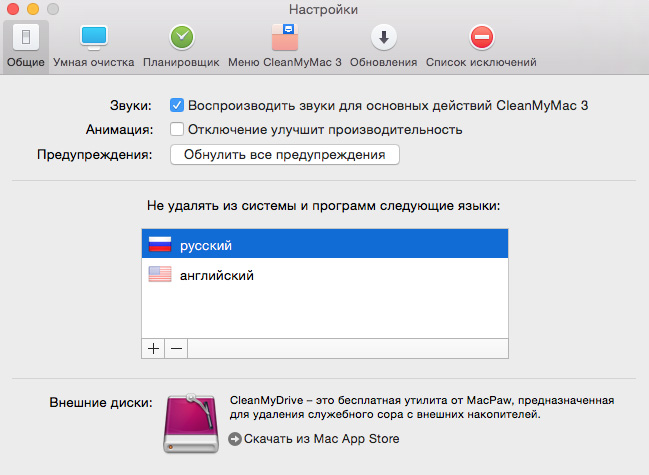Click arrow icon beside Скачать из Mac App Store
Viewport: 649px width, 475px height.
coord(235,439)
